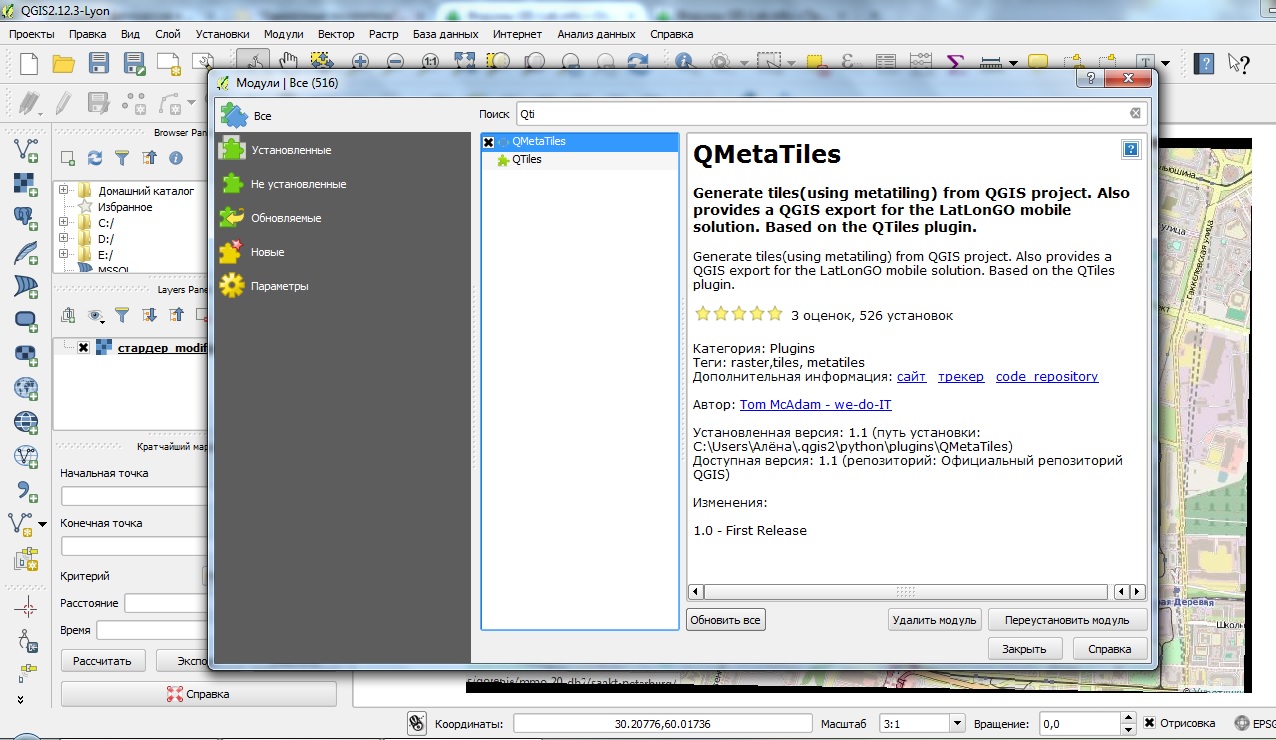Click the What's This help arrow icon
The image size is (1276, 740).
point(1239,64)
